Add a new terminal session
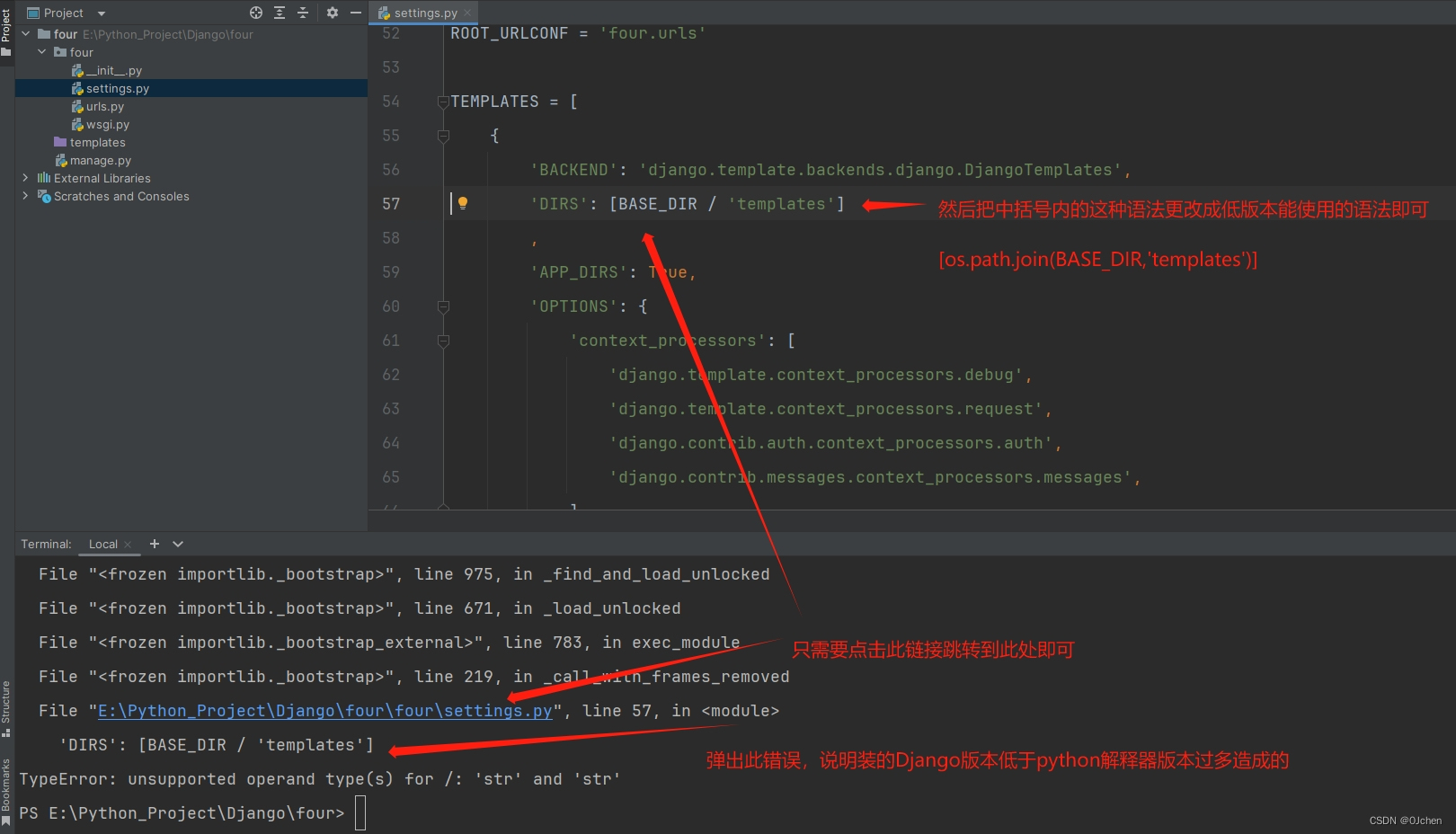Image resolution: width=1456 pixels, height=834 pixels. click(x=155, y=544)
